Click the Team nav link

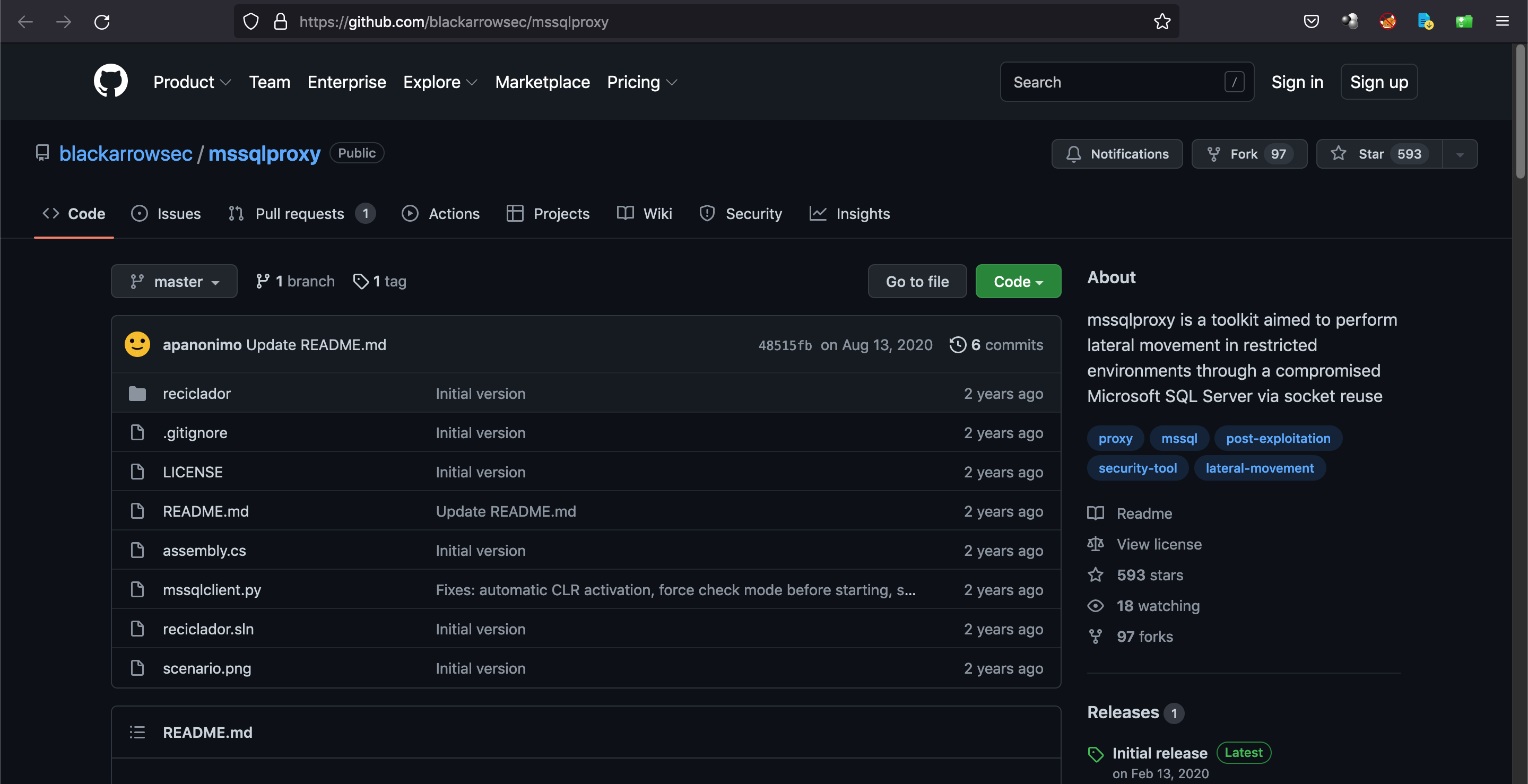270,82
